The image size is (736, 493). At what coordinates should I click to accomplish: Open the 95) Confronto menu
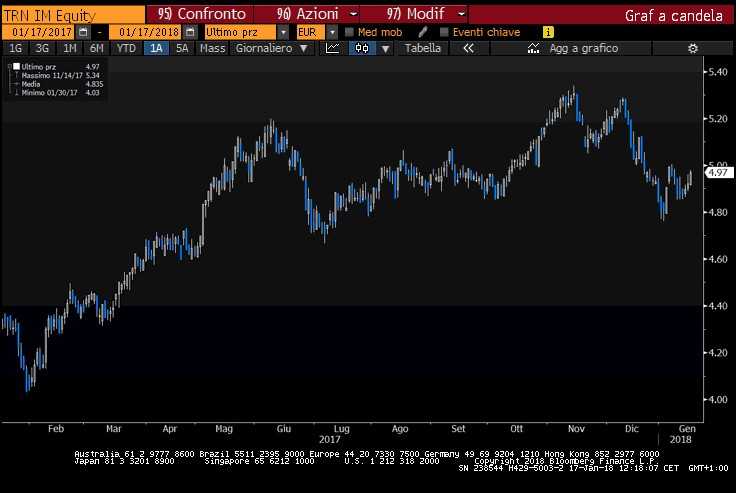pos(201,14)
